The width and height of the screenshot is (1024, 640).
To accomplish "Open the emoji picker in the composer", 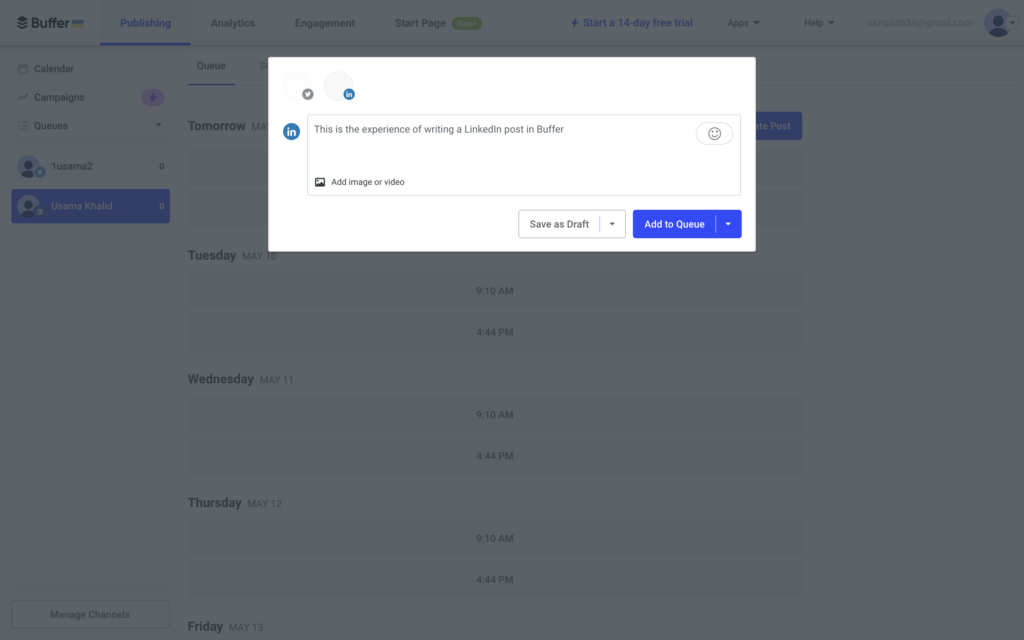I will [714, 133].
